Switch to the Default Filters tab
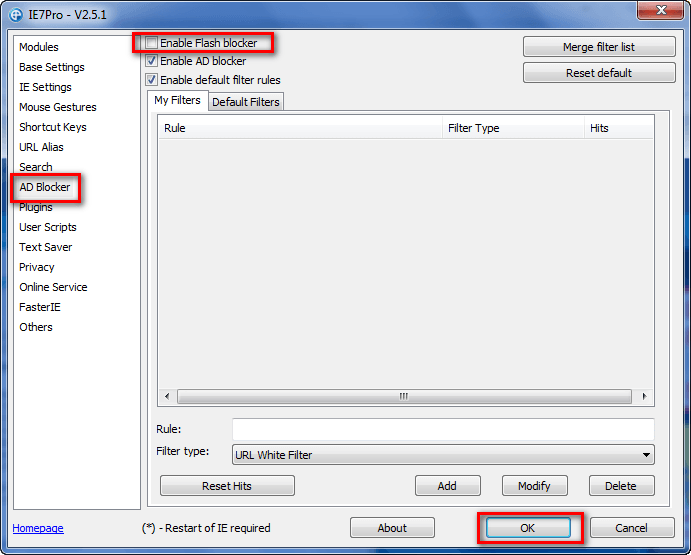Image resolution: width=691 pixels, height=555 pixels. (x=246, y=102)
